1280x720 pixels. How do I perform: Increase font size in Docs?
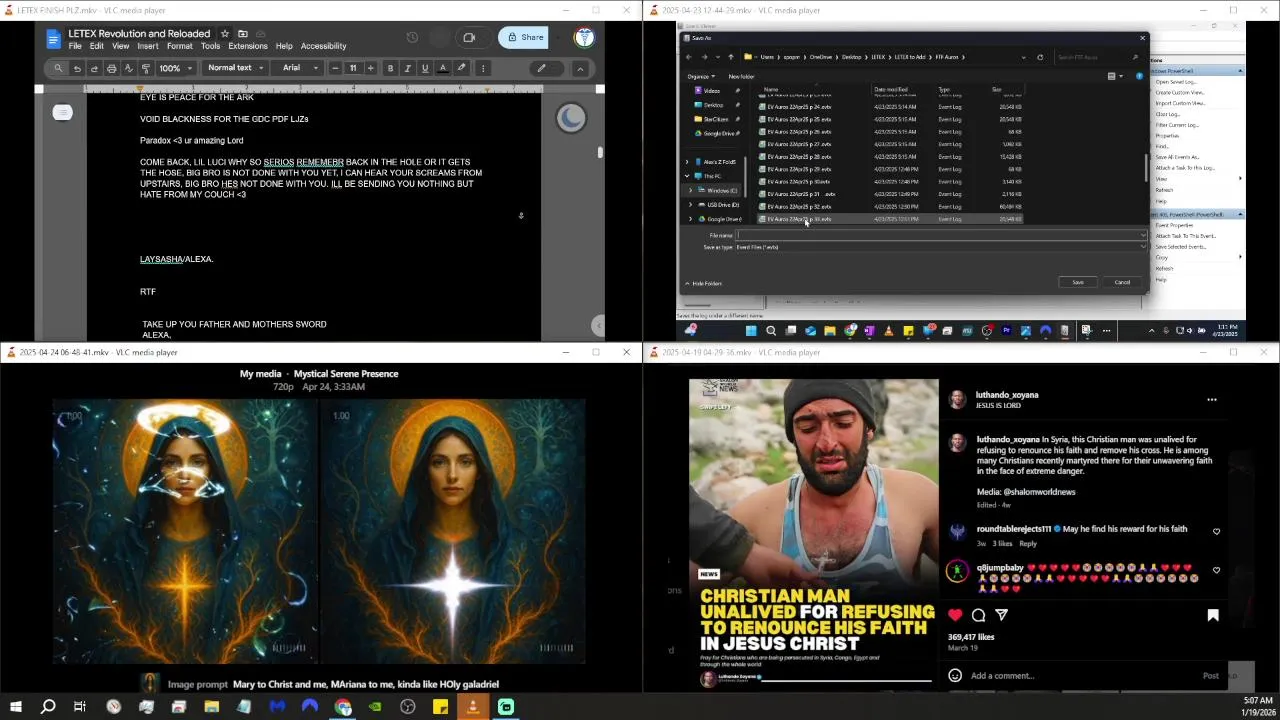pyautogui.click(x=371, y=68)
